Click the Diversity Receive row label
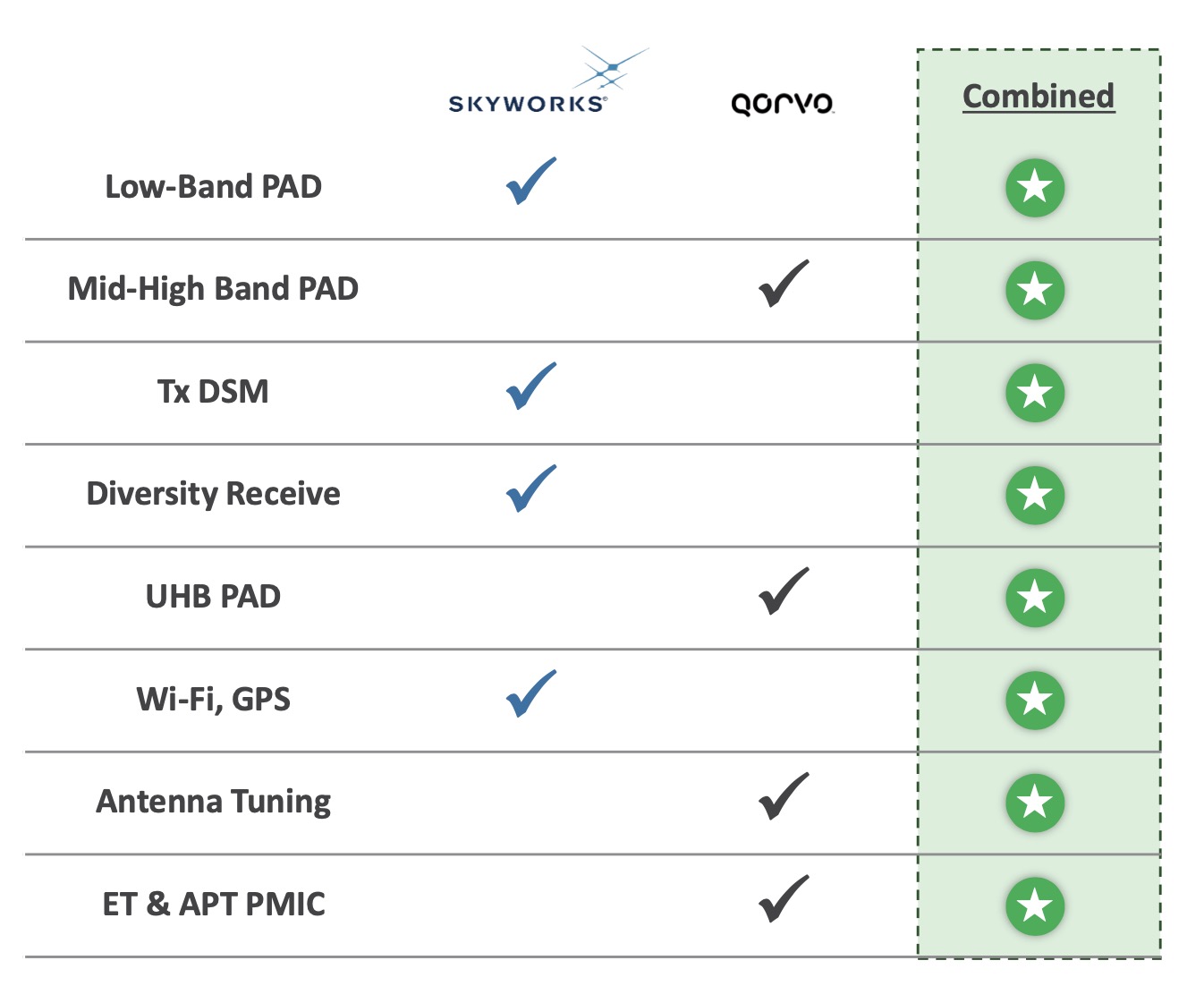Image resolution: width=1204 pixels, height=986 pixels. pyautogui.click(x=213, y=494)
